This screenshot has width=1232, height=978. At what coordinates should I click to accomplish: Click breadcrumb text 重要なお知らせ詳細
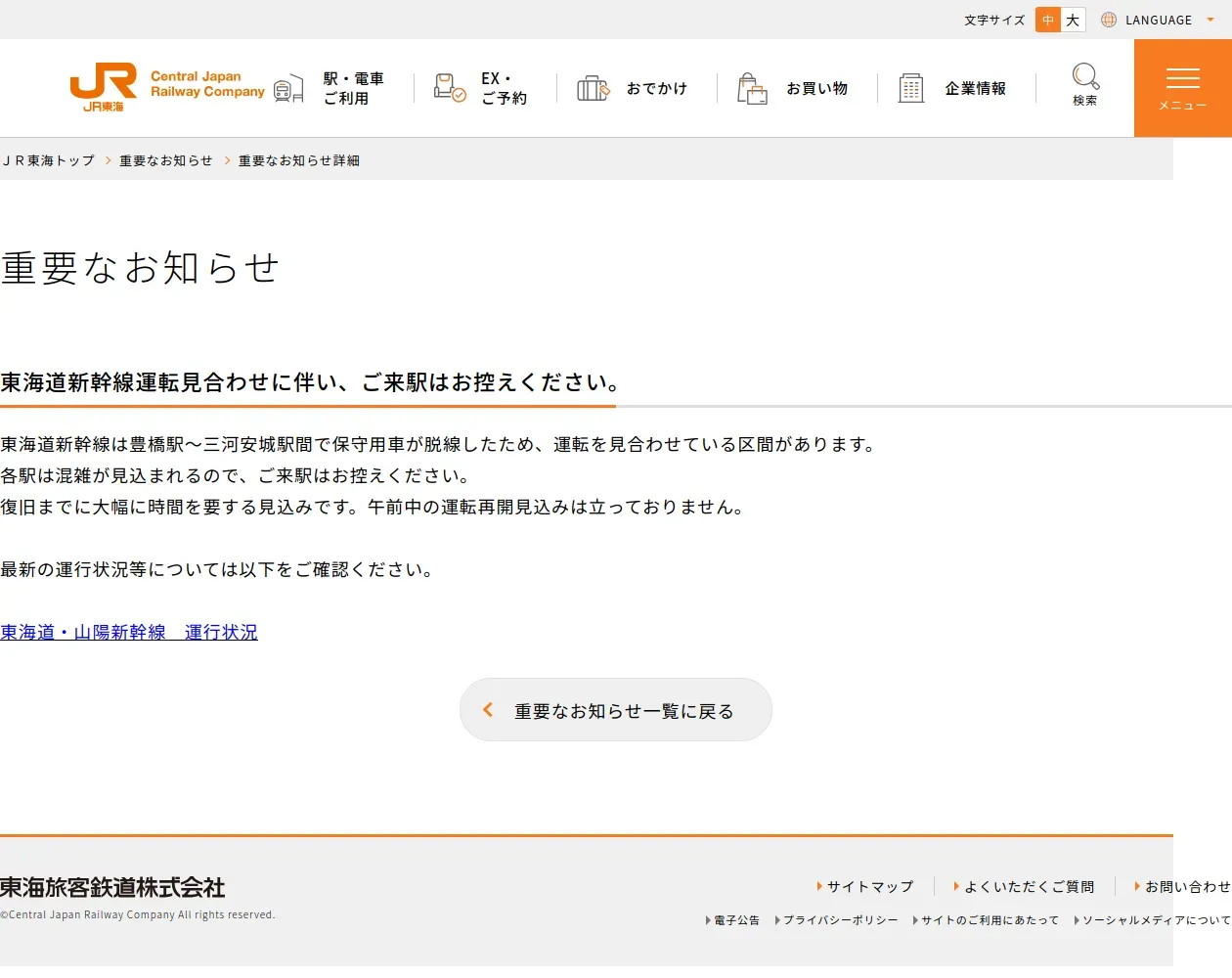click(x=299, y=160)
